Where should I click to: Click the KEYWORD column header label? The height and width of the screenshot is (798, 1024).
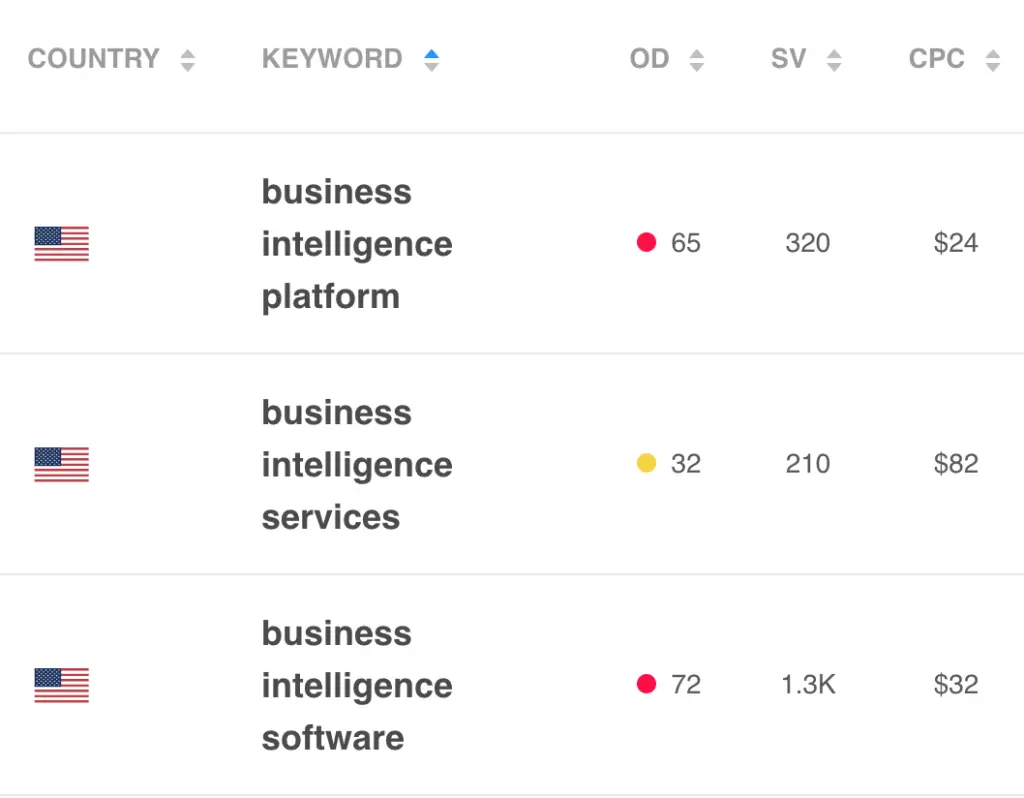(x=332, y=59)
